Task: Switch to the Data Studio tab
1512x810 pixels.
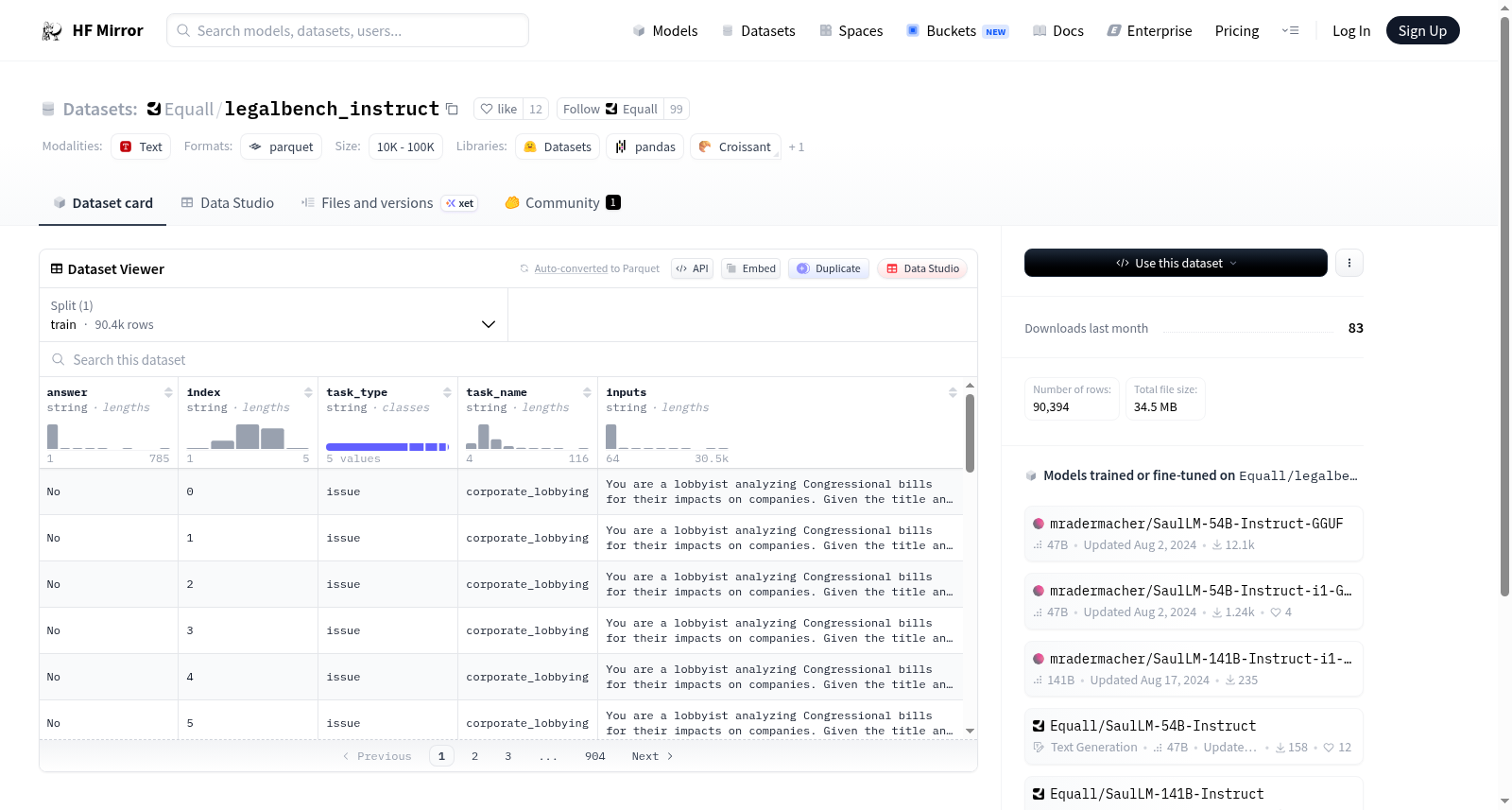Action: coord(228,202)
